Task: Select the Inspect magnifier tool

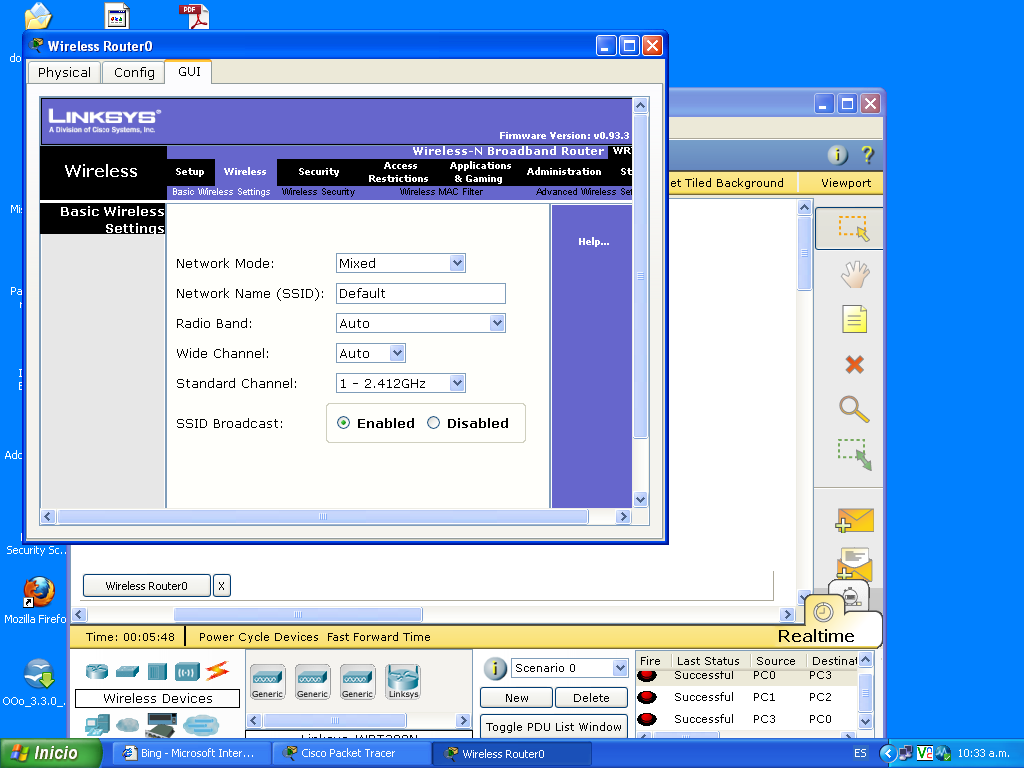Action: coord(854,409)
